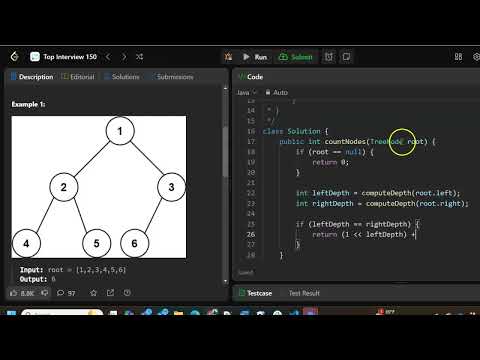Share the problem via share icon
Viewport: 480px width, 360px height.
pos(110,293)
